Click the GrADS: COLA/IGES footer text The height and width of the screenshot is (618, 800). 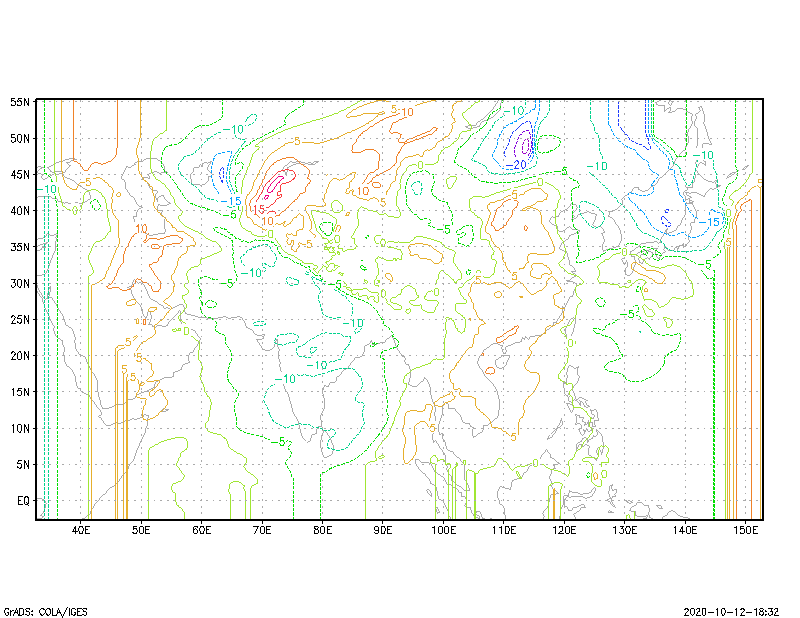click(45, 612)
